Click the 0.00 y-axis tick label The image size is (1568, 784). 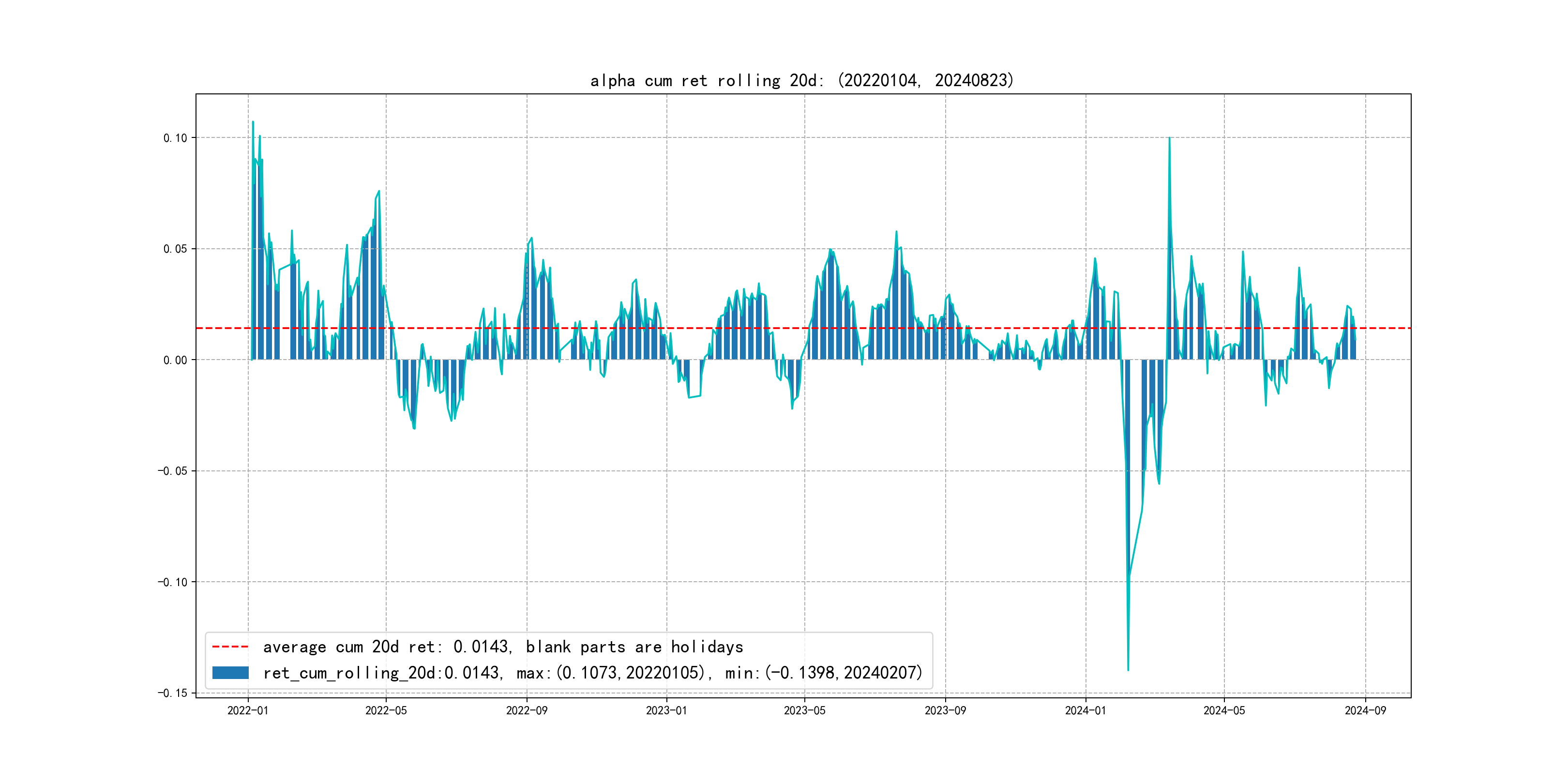tap(175, 361)
